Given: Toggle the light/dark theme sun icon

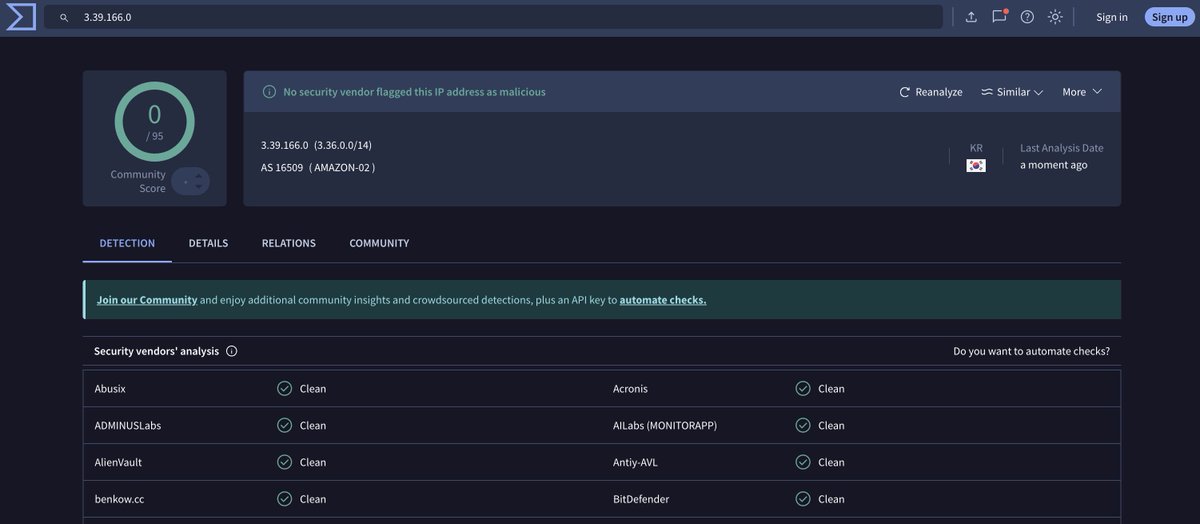Looking at the screenshot, I should point(1055,17).
